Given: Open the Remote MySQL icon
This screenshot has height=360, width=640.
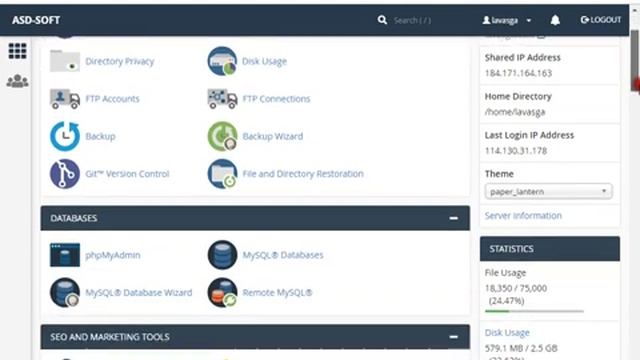Looking at the screenshot, I should (222, 292).
